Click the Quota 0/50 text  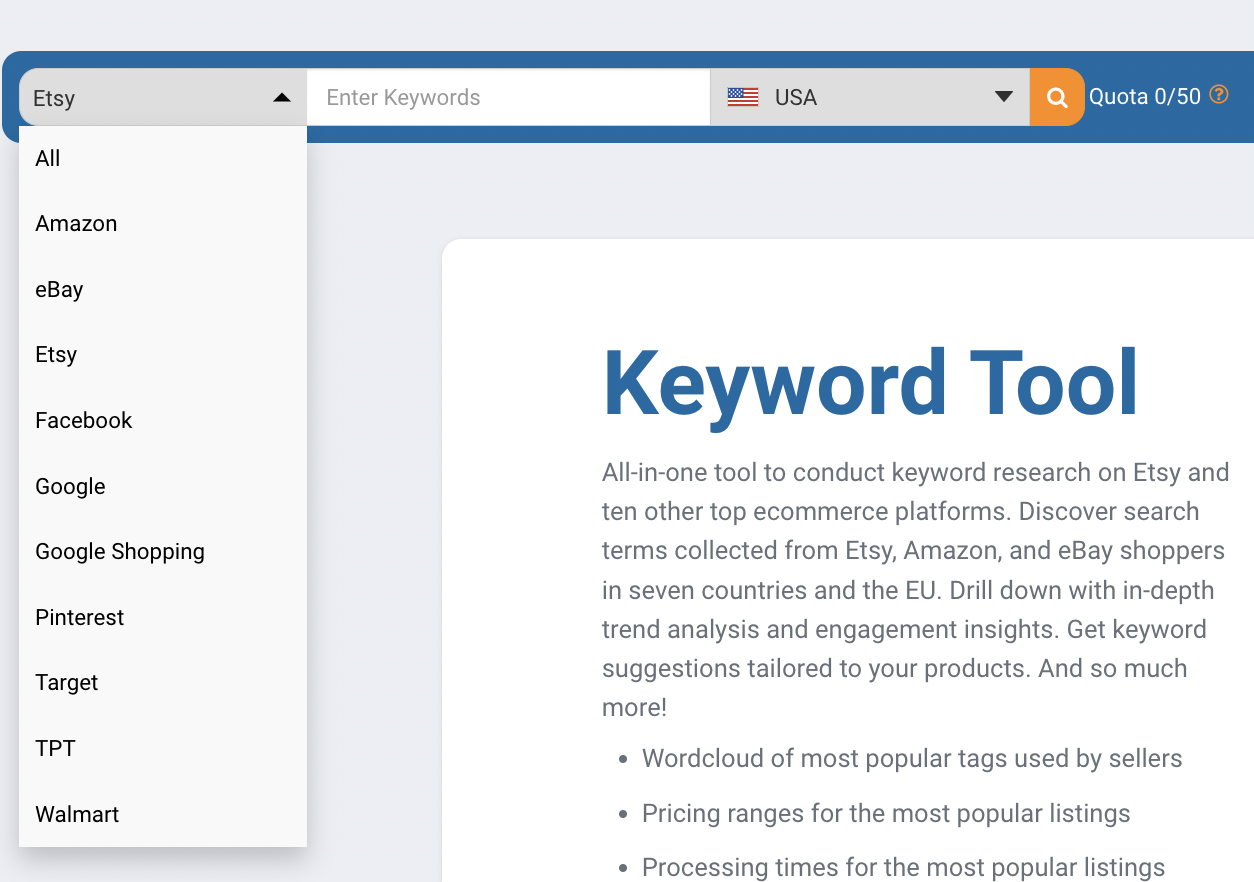pyautogui.click(x=1145, y=97)
